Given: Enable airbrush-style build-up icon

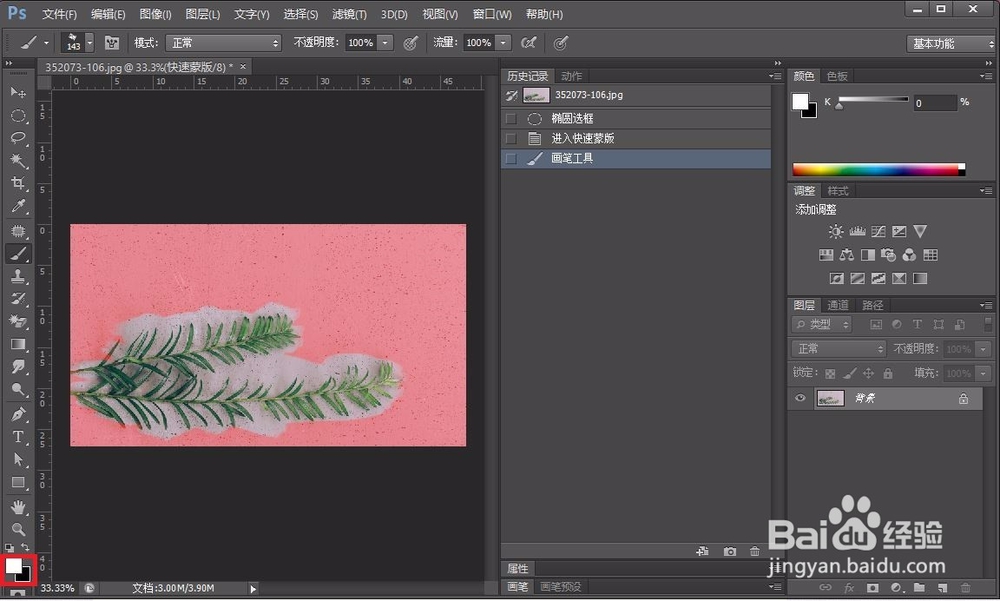Looking at the screenshot, I should 528,43.
